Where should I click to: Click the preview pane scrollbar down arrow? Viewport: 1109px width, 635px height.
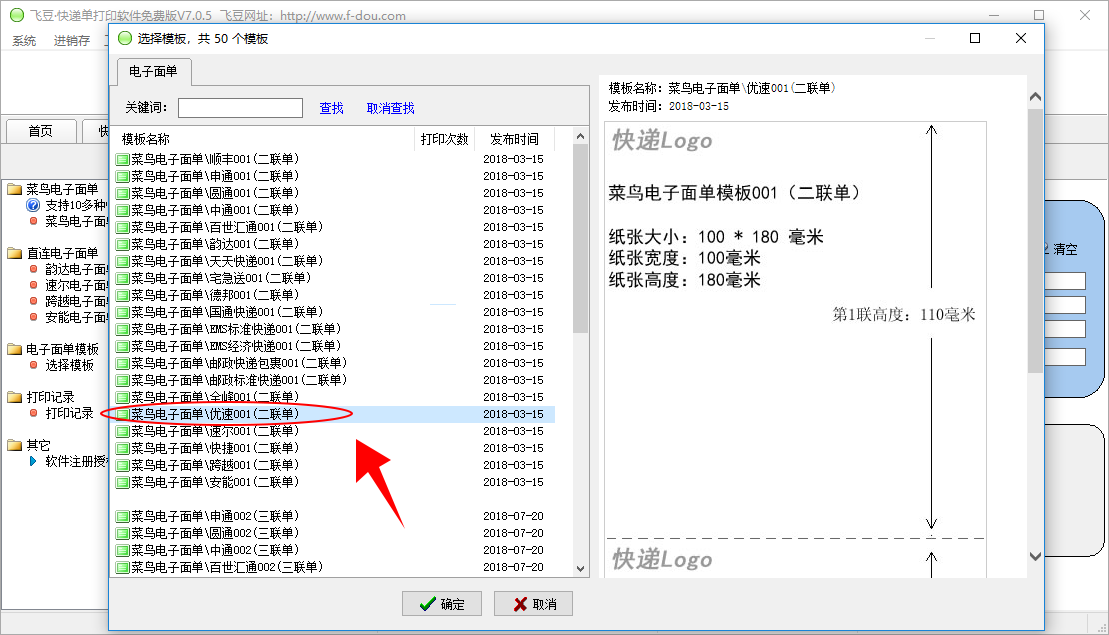1035,557
